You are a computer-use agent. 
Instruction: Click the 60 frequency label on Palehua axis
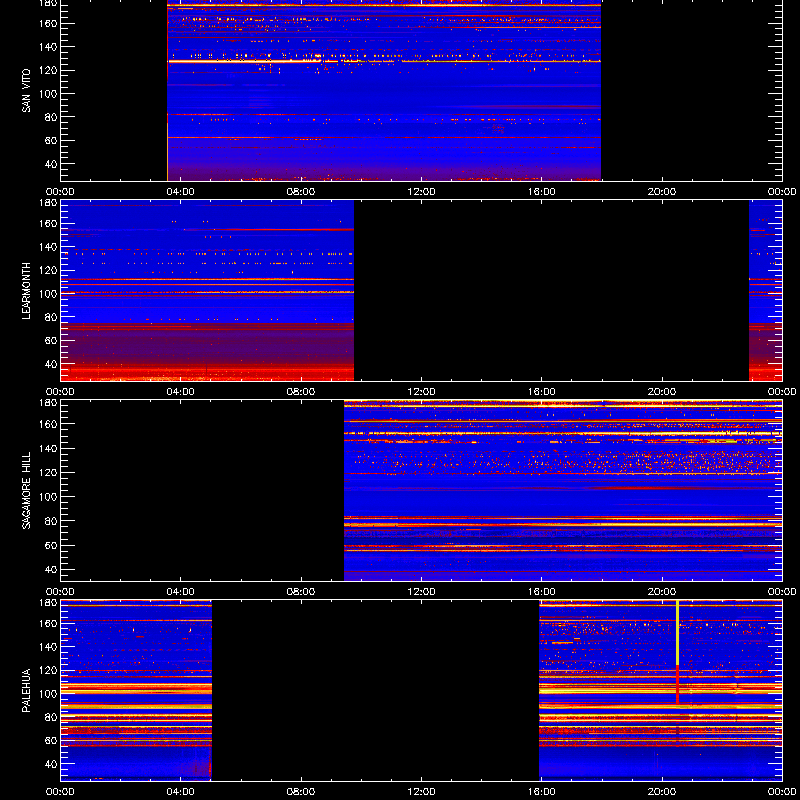coord(52,741)
